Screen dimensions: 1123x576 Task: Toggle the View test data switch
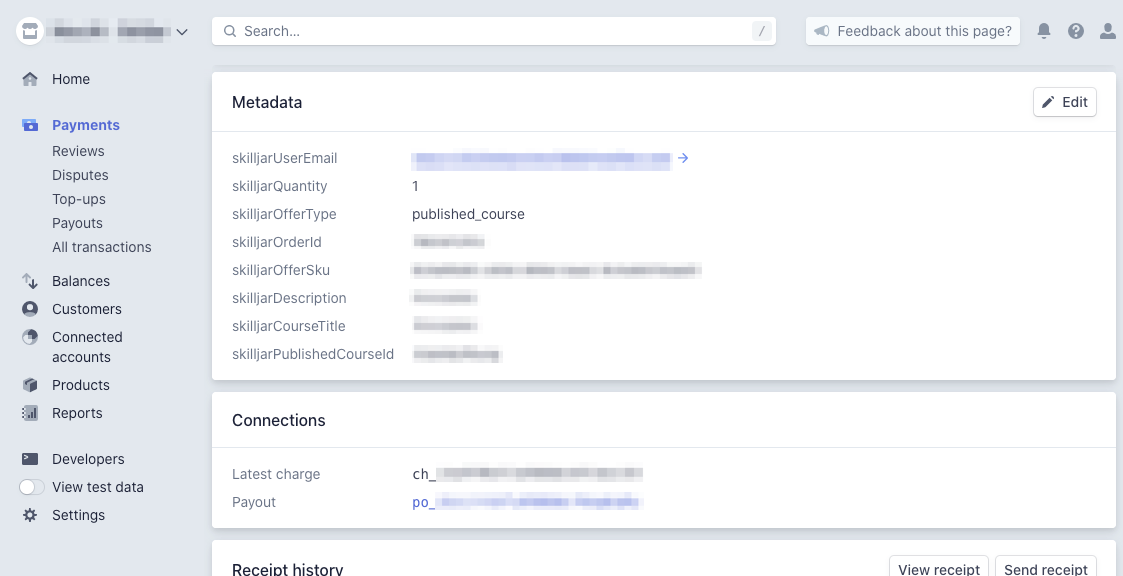[x=32, y=487]
